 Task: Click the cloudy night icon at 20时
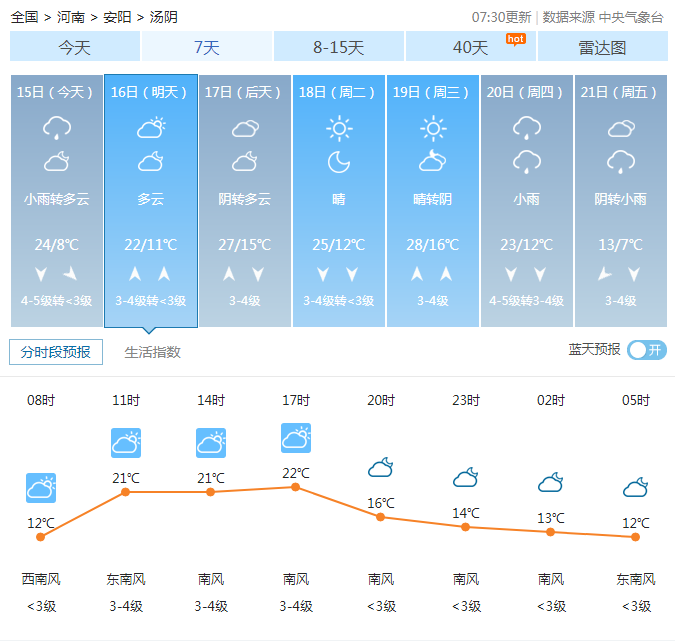tap(380, 468)
